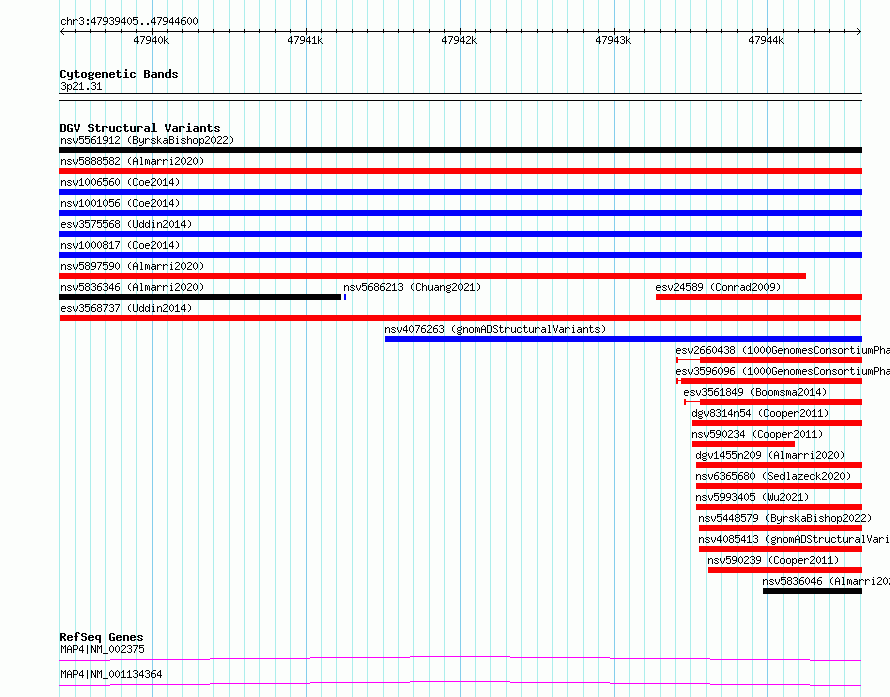Select the black nsv5561912 variant bar
Viewport: 890px width, 697px height.
coord(460,150)
